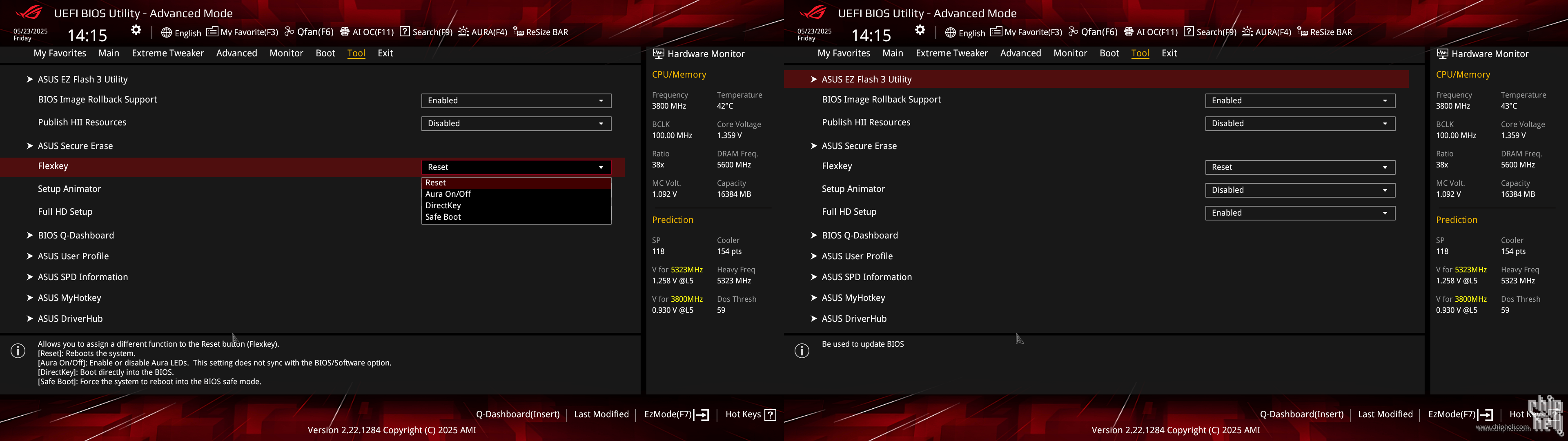Click Full HD Setup label in left screen
1568x441 pixels.
tap(65, 212)
